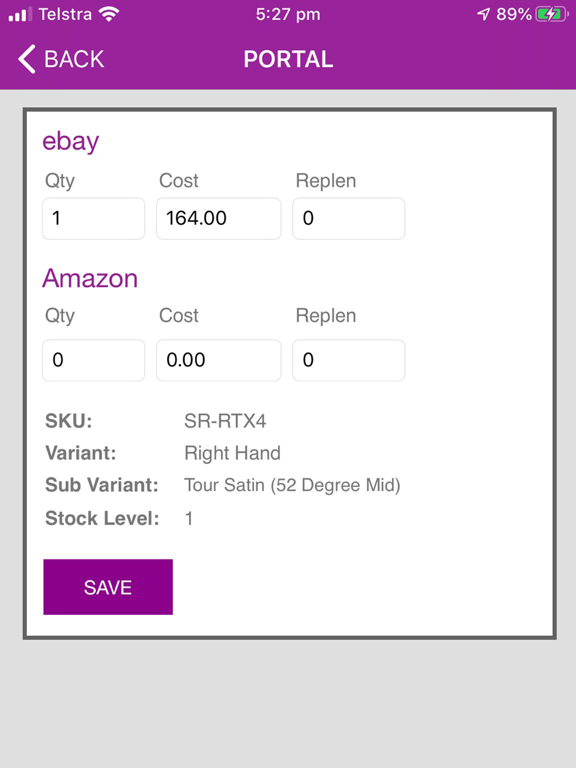
Task: Tap the BACK text label
Action: point(74,59)
